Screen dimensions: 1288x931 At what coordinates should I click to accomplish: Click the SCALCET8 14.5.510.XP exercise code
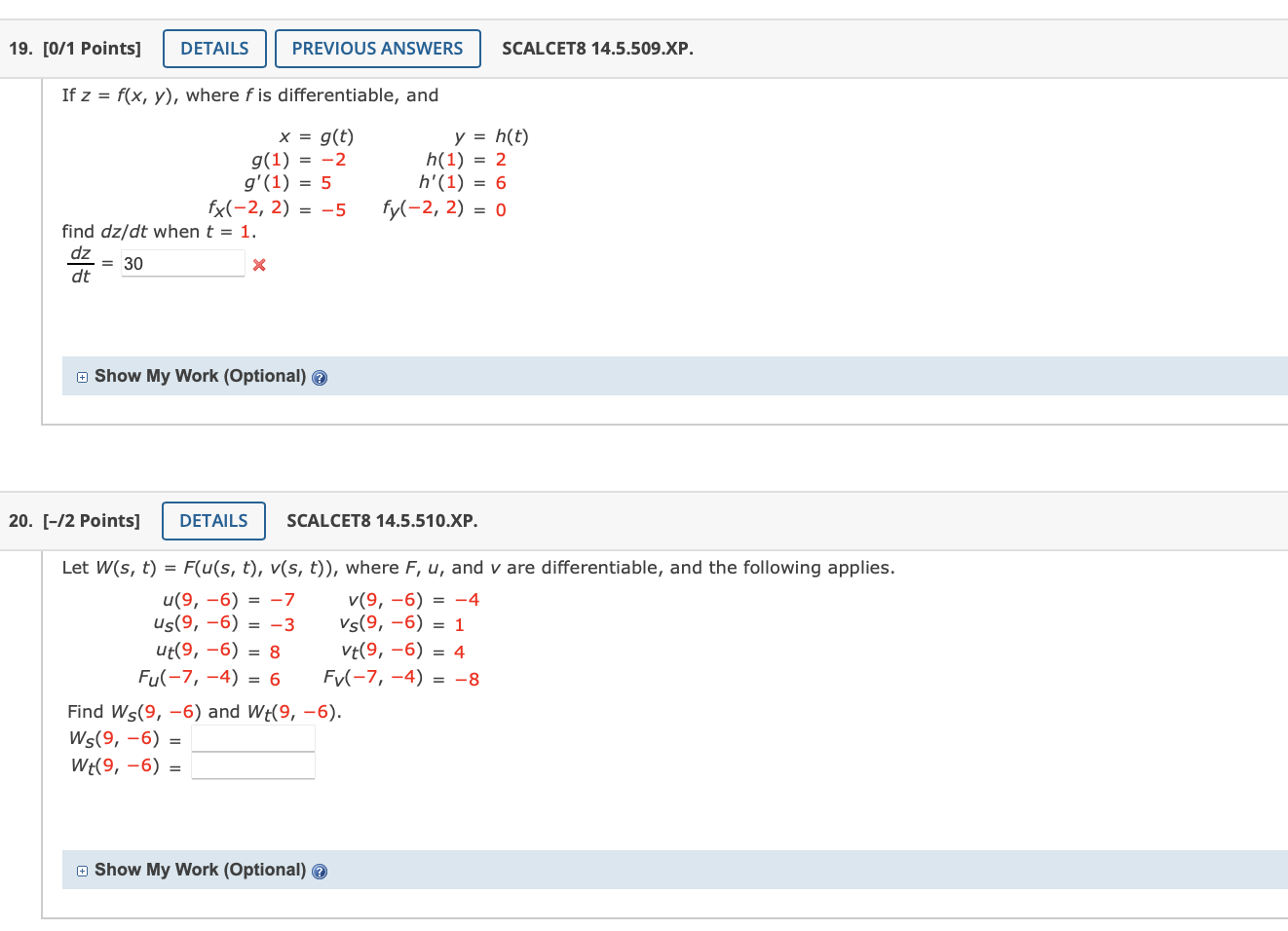(x=382, y=521)
